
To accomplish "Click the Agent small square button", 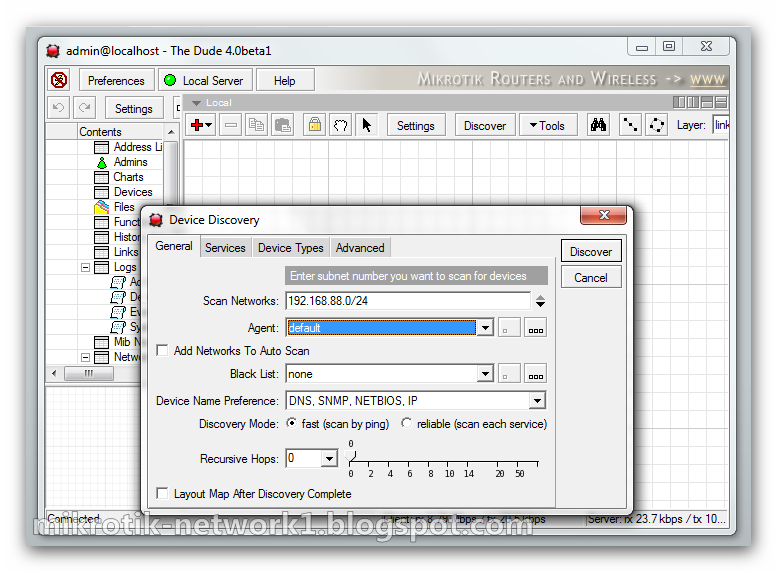I will click(509, 328).
